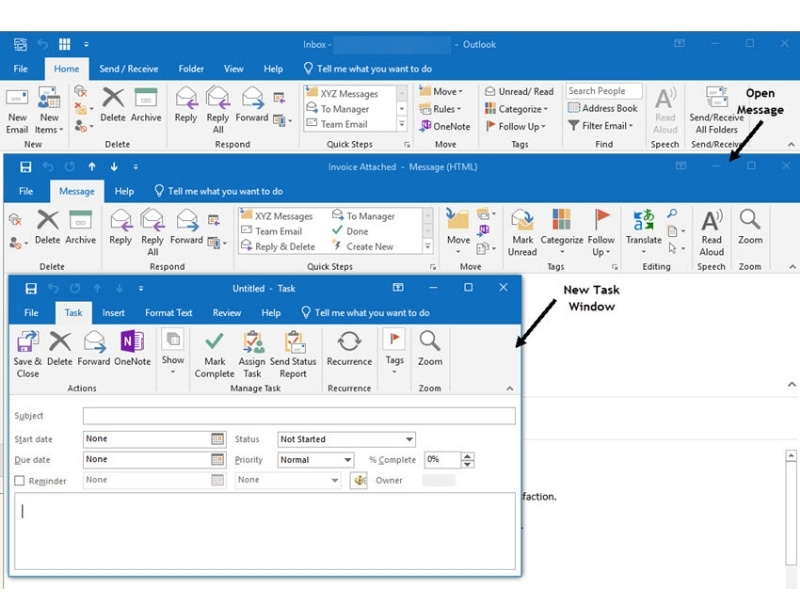This screenshot has height=600, width=800.
Task: Delete the task in Task window
Action: tap(60, 348)
